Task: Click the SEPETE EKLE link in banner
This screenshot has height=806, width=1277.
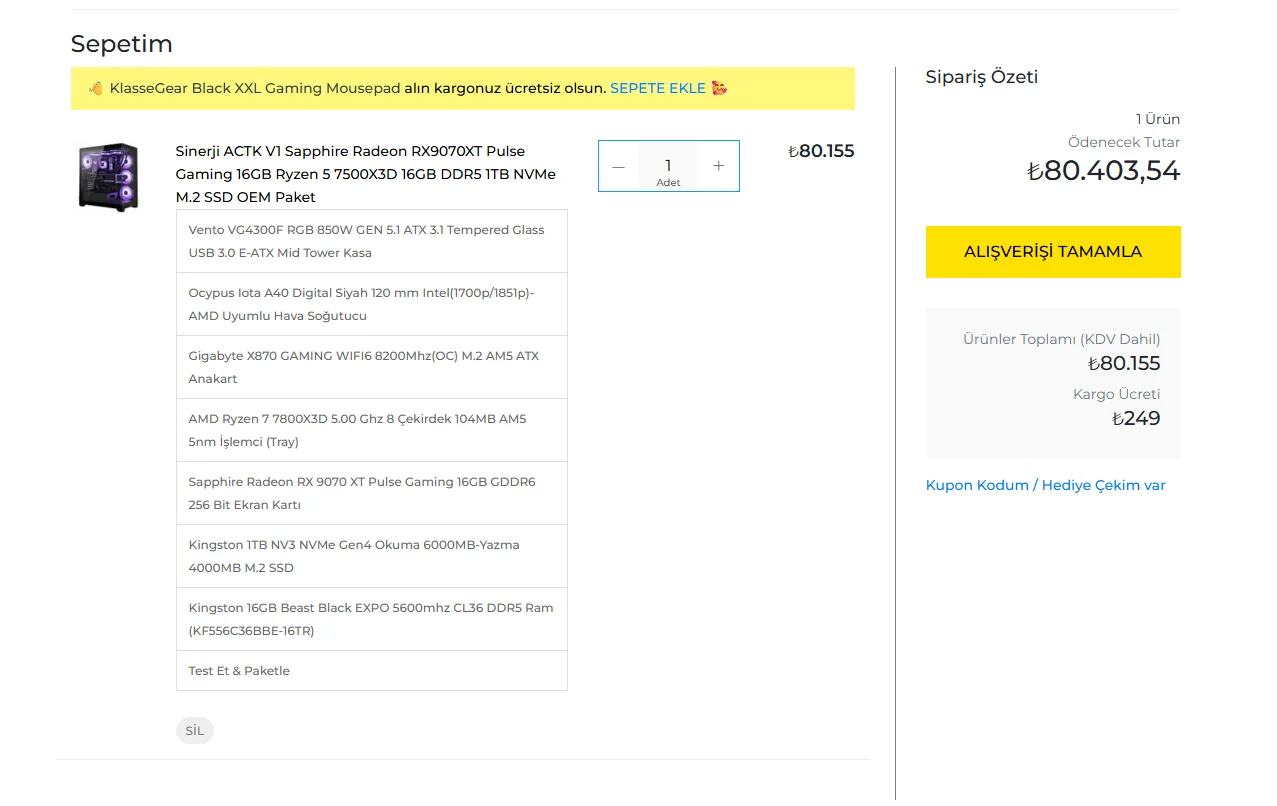Action: click(658, 88)
